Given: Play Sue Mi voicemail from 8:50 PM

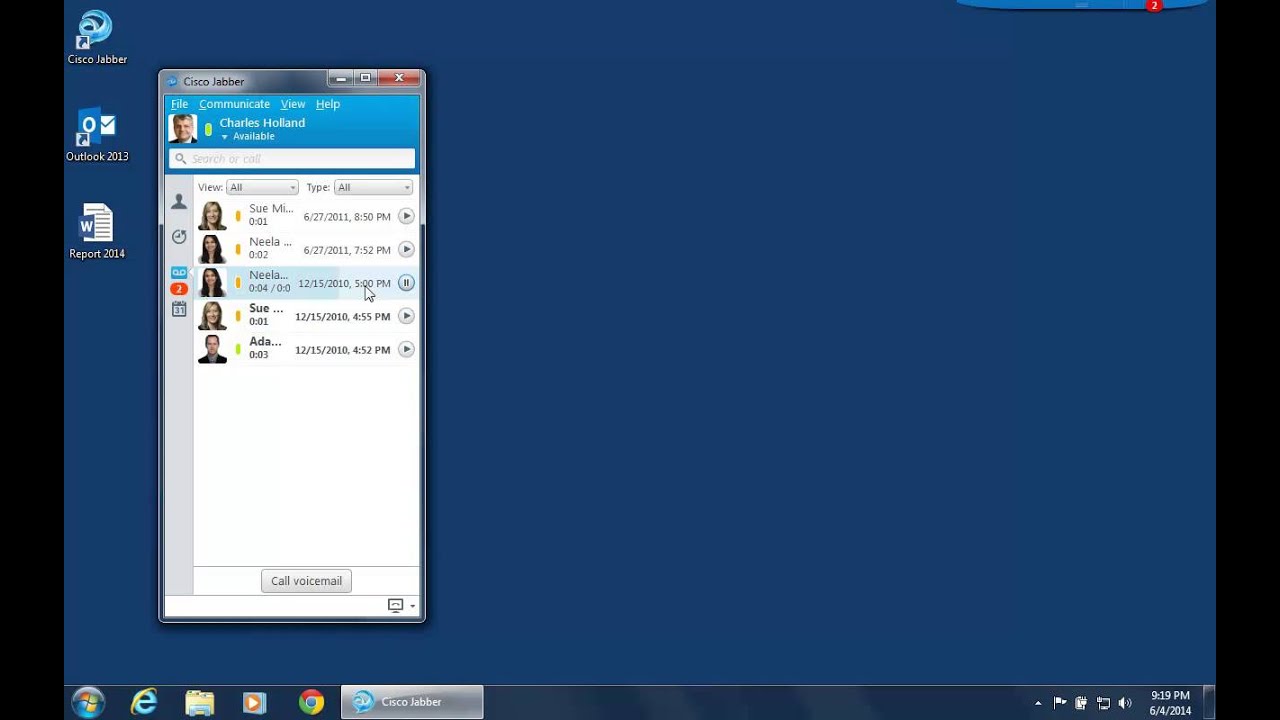Looking at the screenshot, I should point(406,216).
